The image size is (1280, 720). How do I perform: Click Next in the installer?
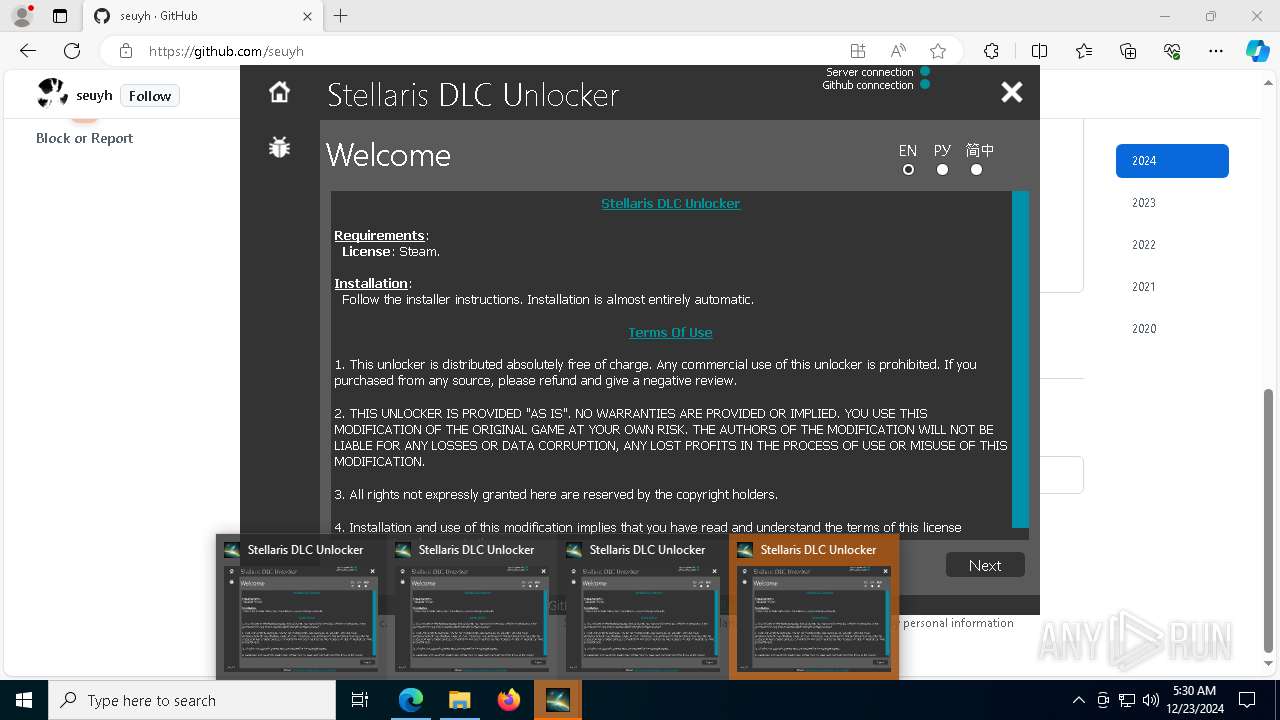tap(985, 565)
